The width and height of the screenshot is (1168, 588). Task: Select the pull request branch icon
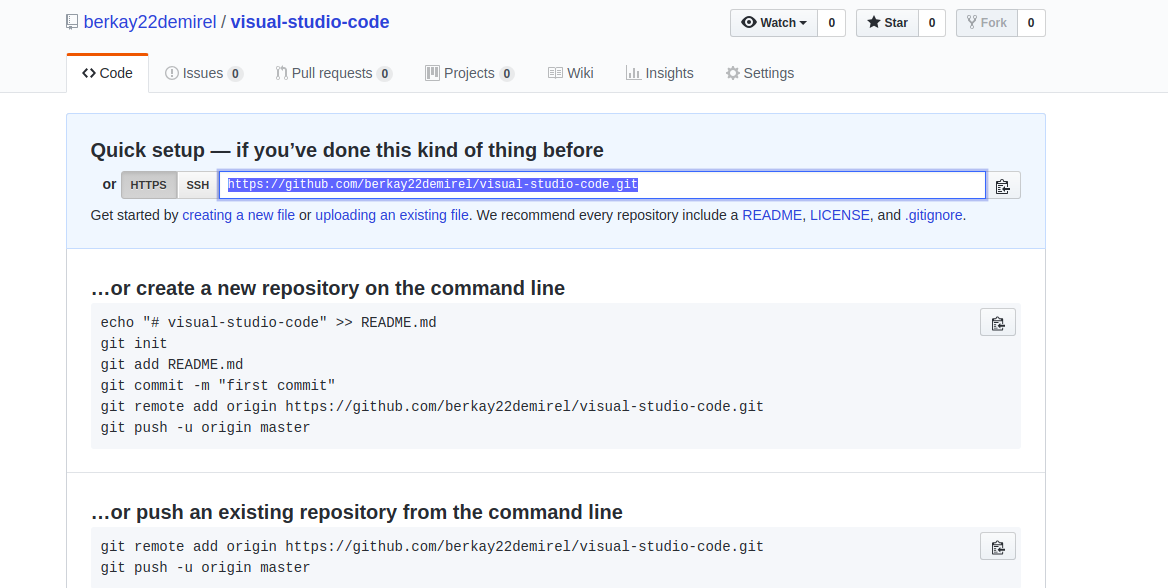(279, 72)
